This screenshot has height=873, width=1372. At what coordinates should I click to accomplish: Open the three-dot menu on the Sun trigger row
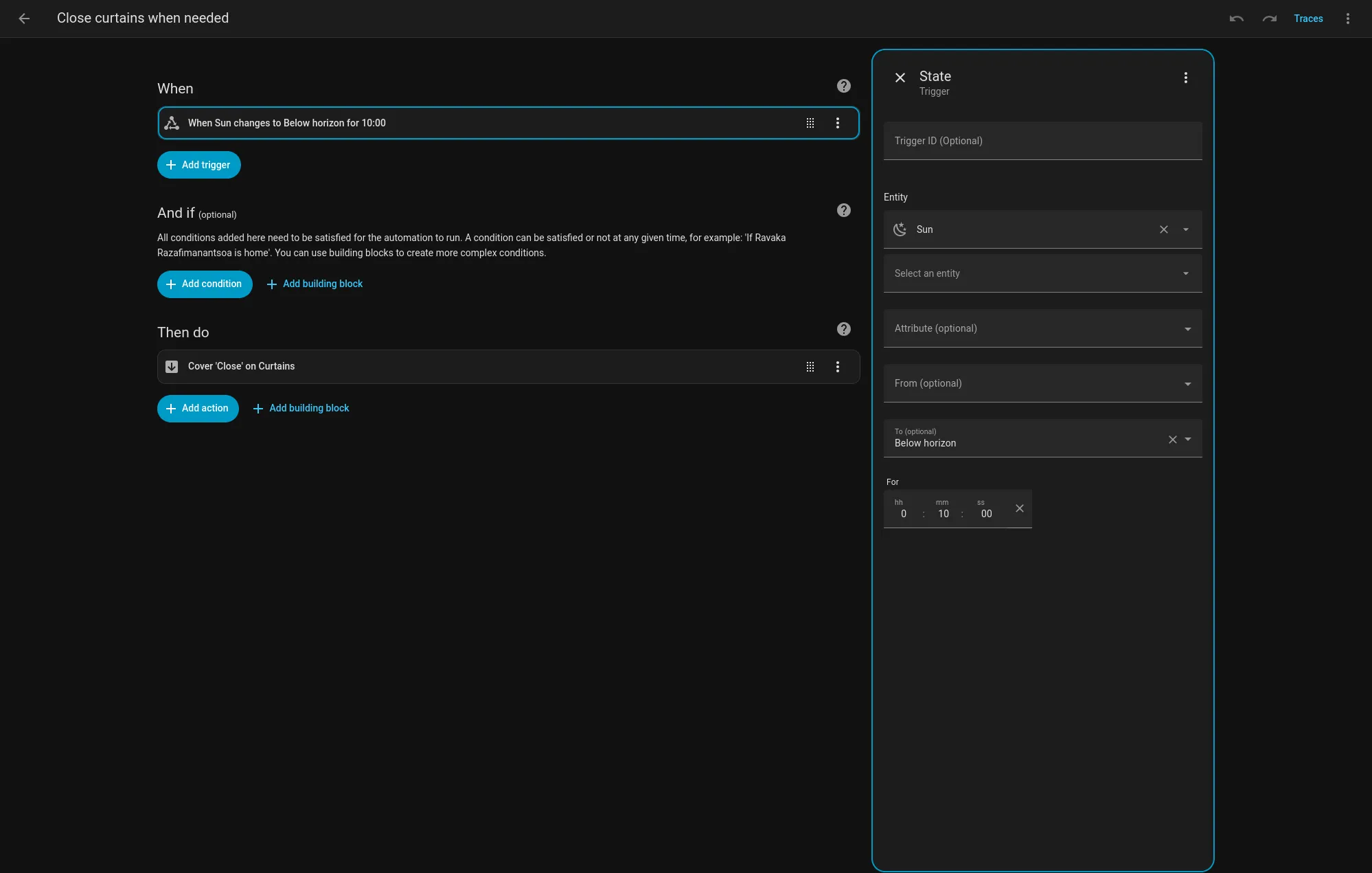[838, 123]
